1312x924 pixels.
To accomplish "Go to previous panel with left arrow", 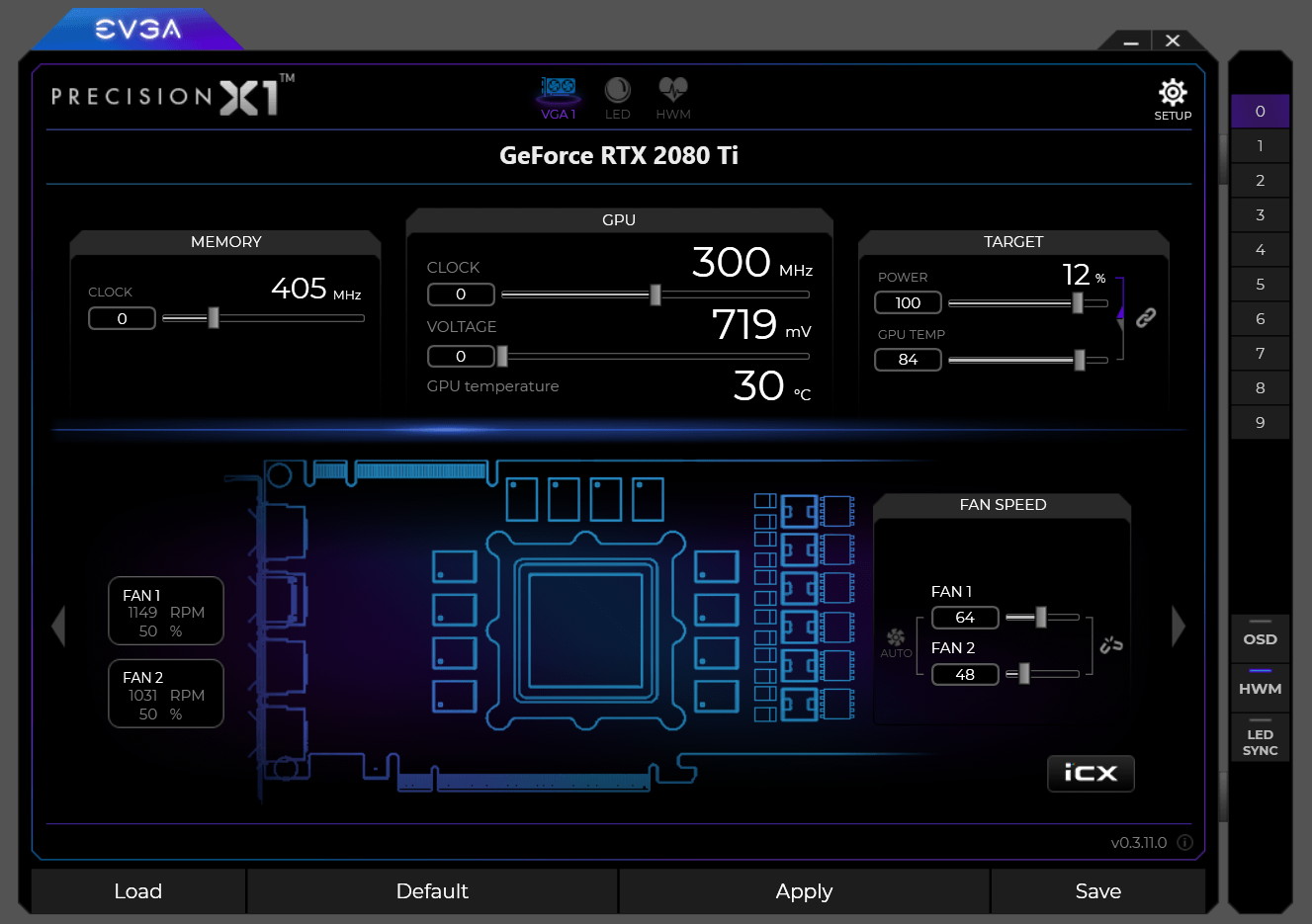I will (x=58, y=626).
